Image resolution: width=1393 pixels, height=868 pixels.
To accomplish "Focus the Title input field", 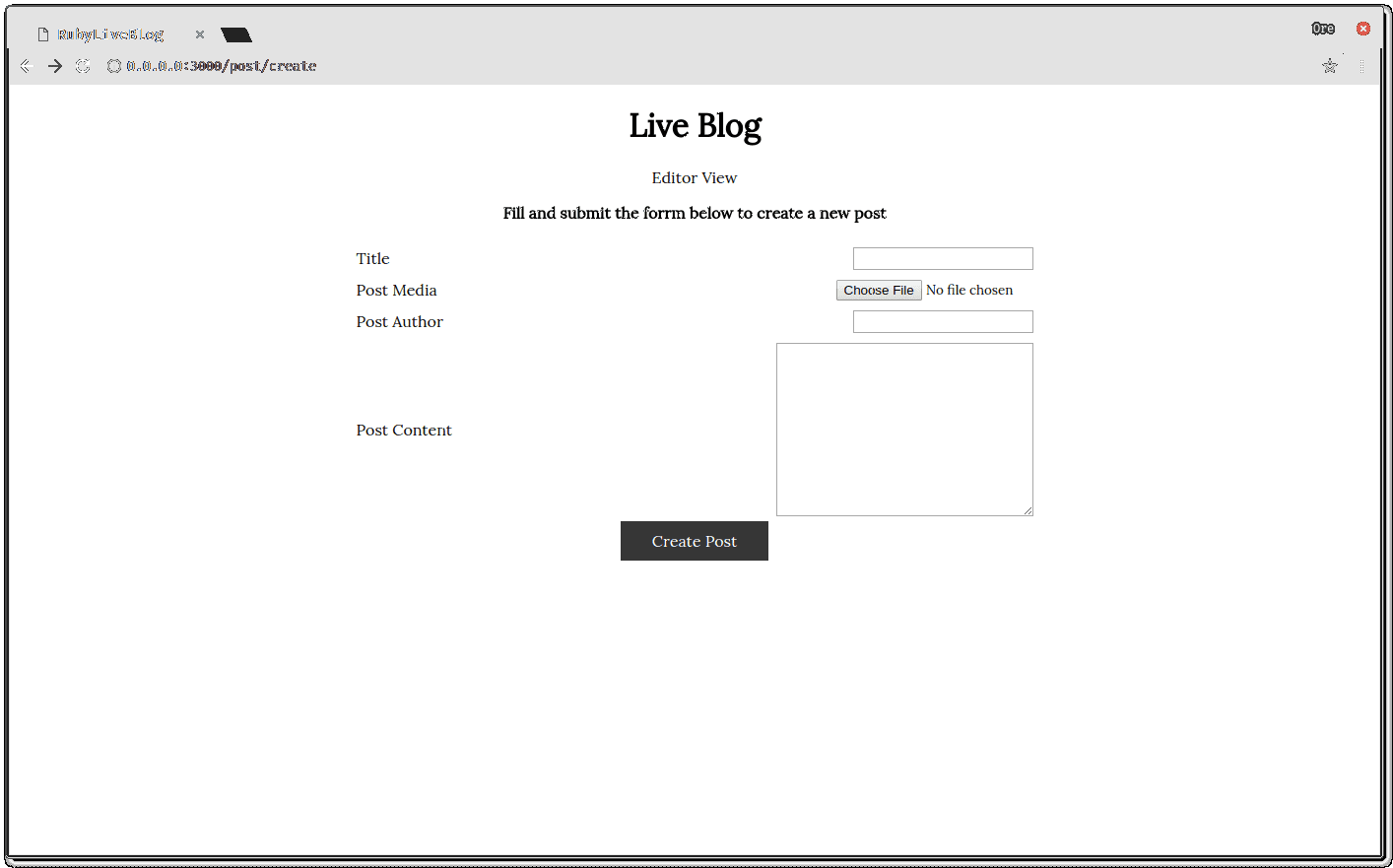I will [x=942, y=258].
